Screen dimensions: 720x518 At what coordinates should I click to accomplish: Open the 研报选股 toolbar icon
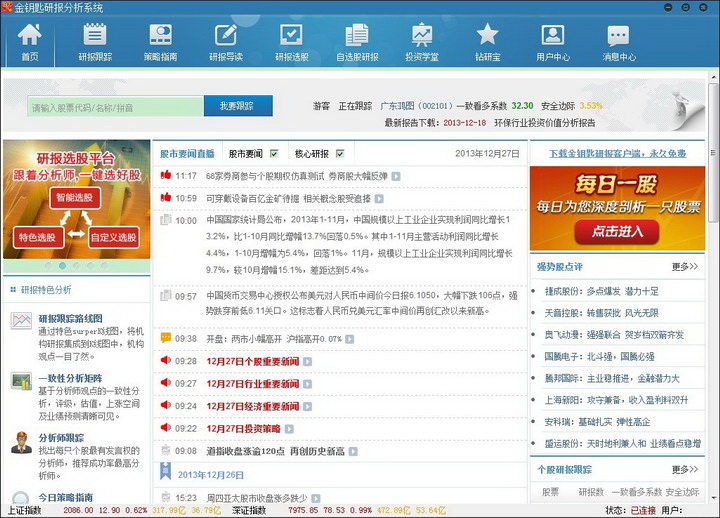pos(291,42)
